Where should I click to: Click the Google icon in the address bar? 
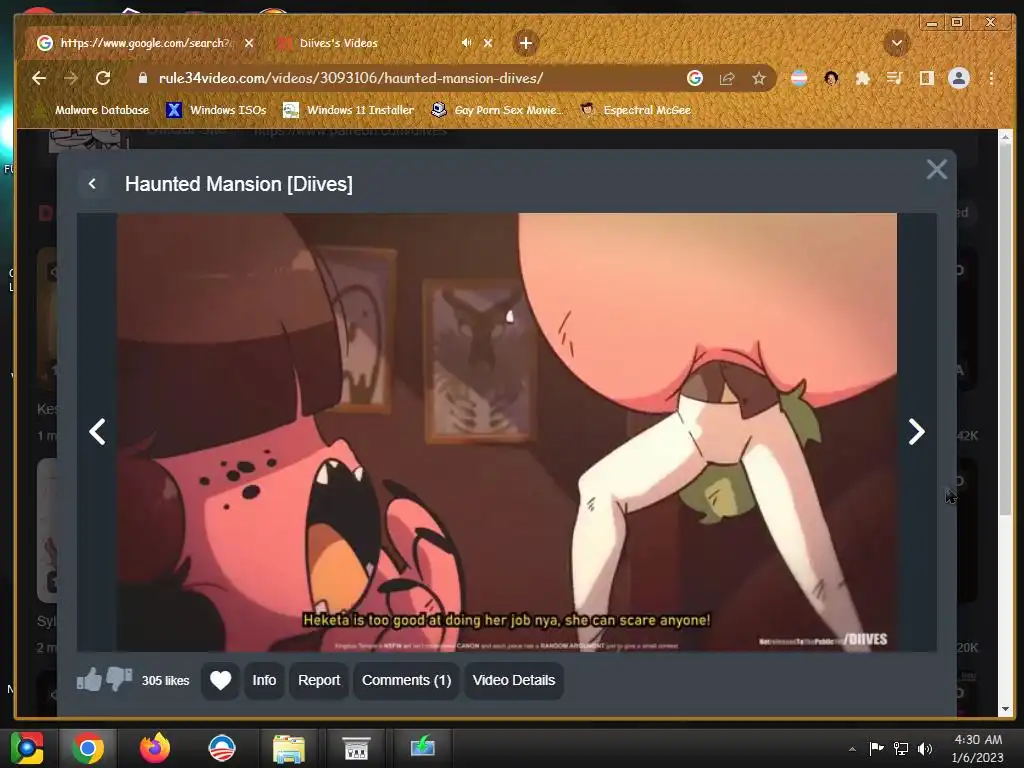click(695, 78)
